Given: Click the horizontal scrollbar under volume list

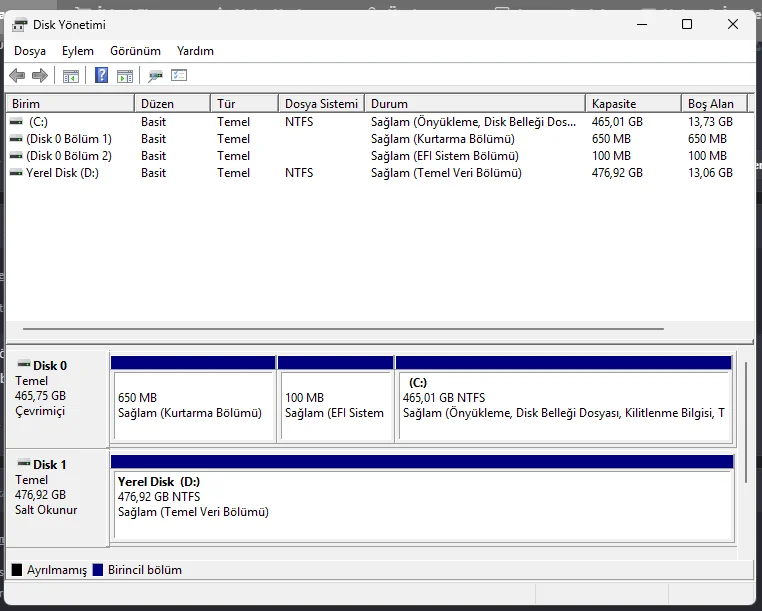Looking at the screenshot, I should click(x=343, y=329).
